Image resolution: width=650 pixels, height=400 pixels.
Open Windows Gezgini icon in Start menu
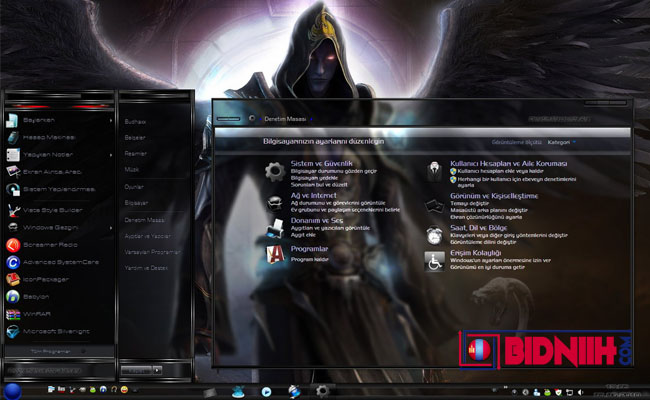(x=12, y=228)
